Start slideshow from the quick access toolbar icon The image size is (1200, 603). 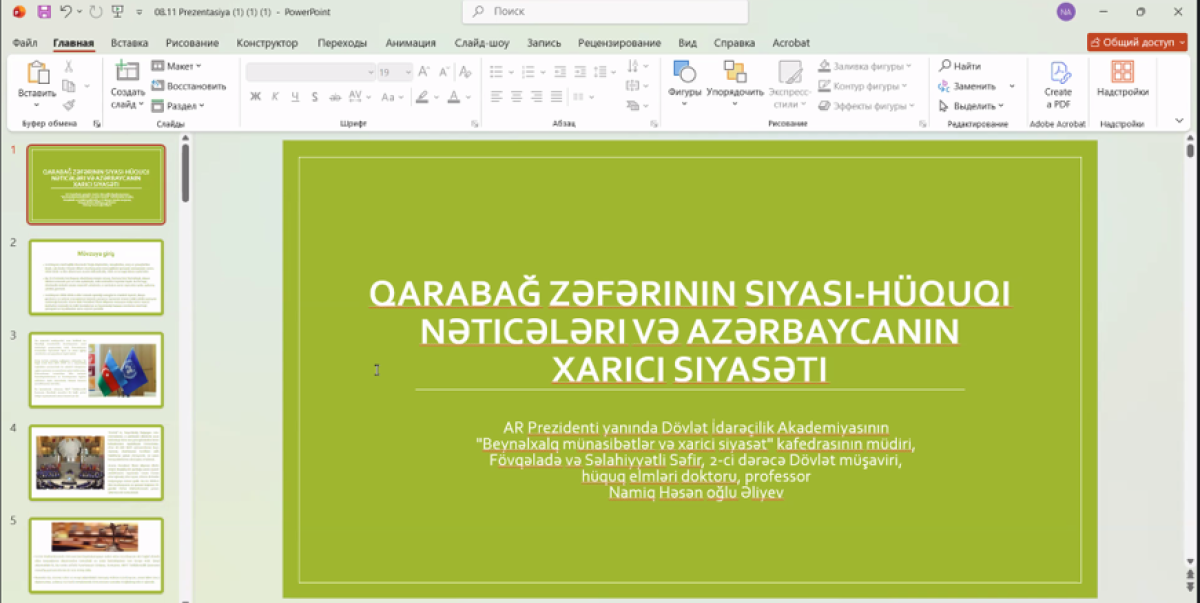click(x=119, y=12)
